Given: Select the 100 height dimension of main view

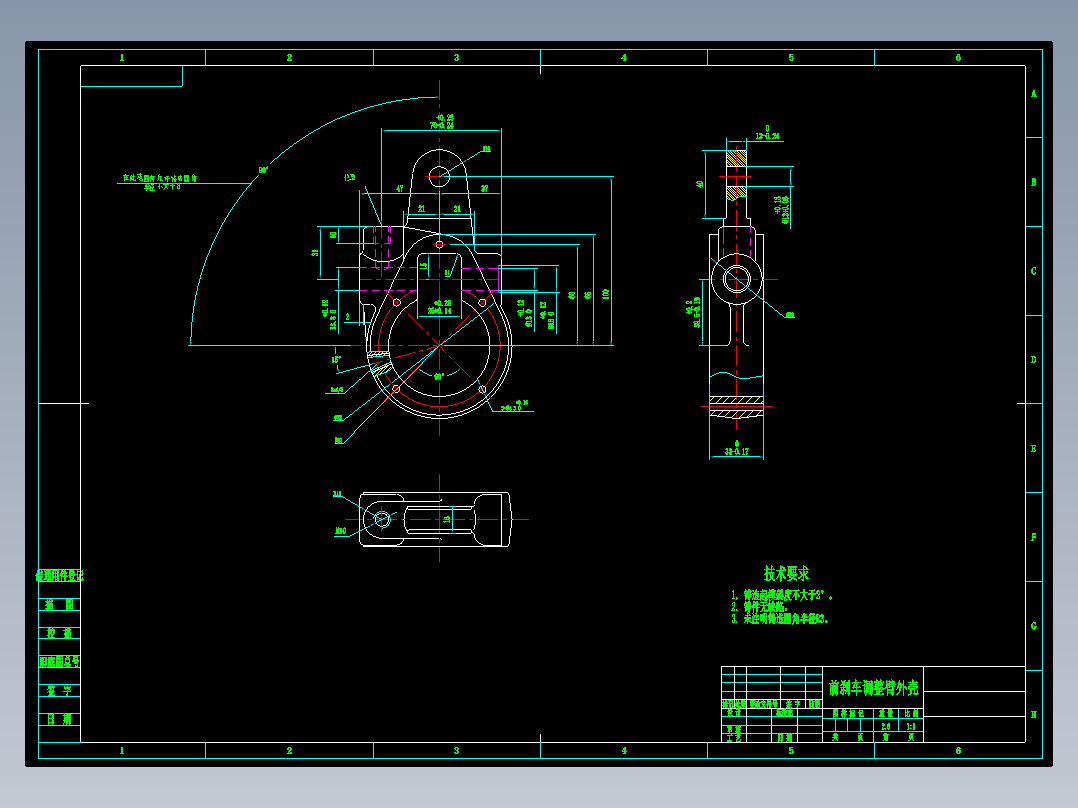Looking at the screenshot, I should [606, 294].
